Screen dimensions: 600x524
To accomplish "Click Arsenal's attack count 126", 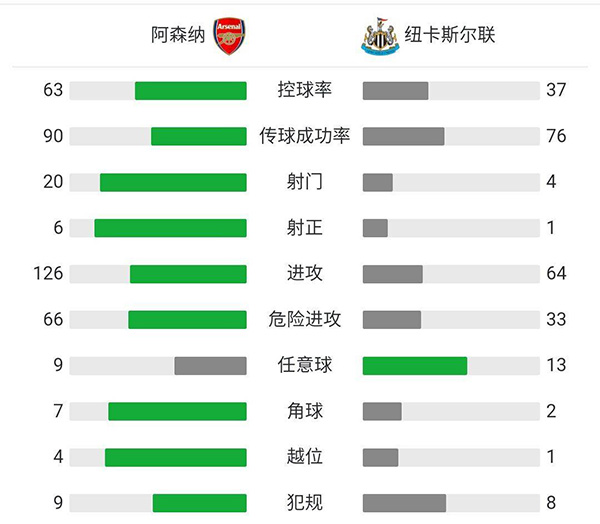I will pyautogui.click(x=48, y=274).
